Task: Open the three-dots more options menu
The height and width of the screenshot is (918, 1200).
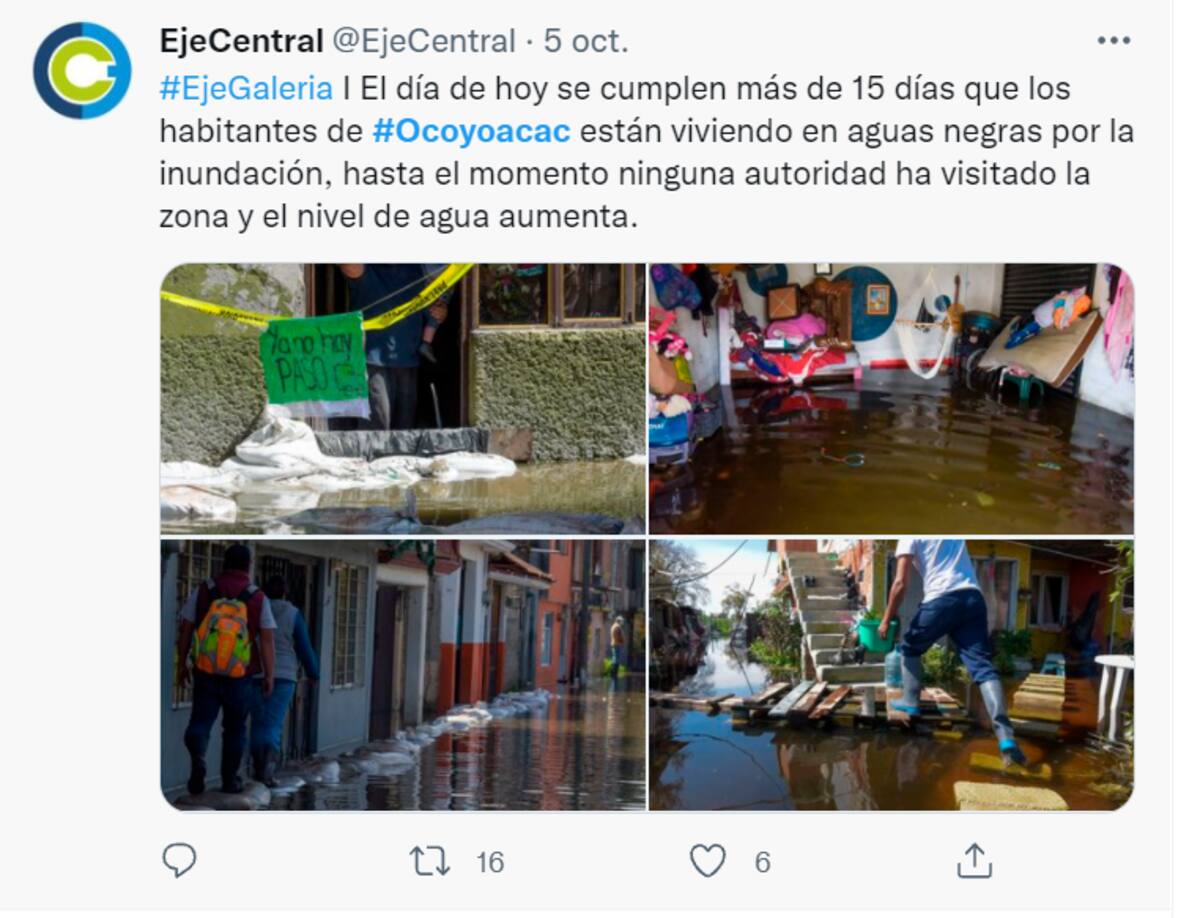Action: click(x=1113, y=41)
